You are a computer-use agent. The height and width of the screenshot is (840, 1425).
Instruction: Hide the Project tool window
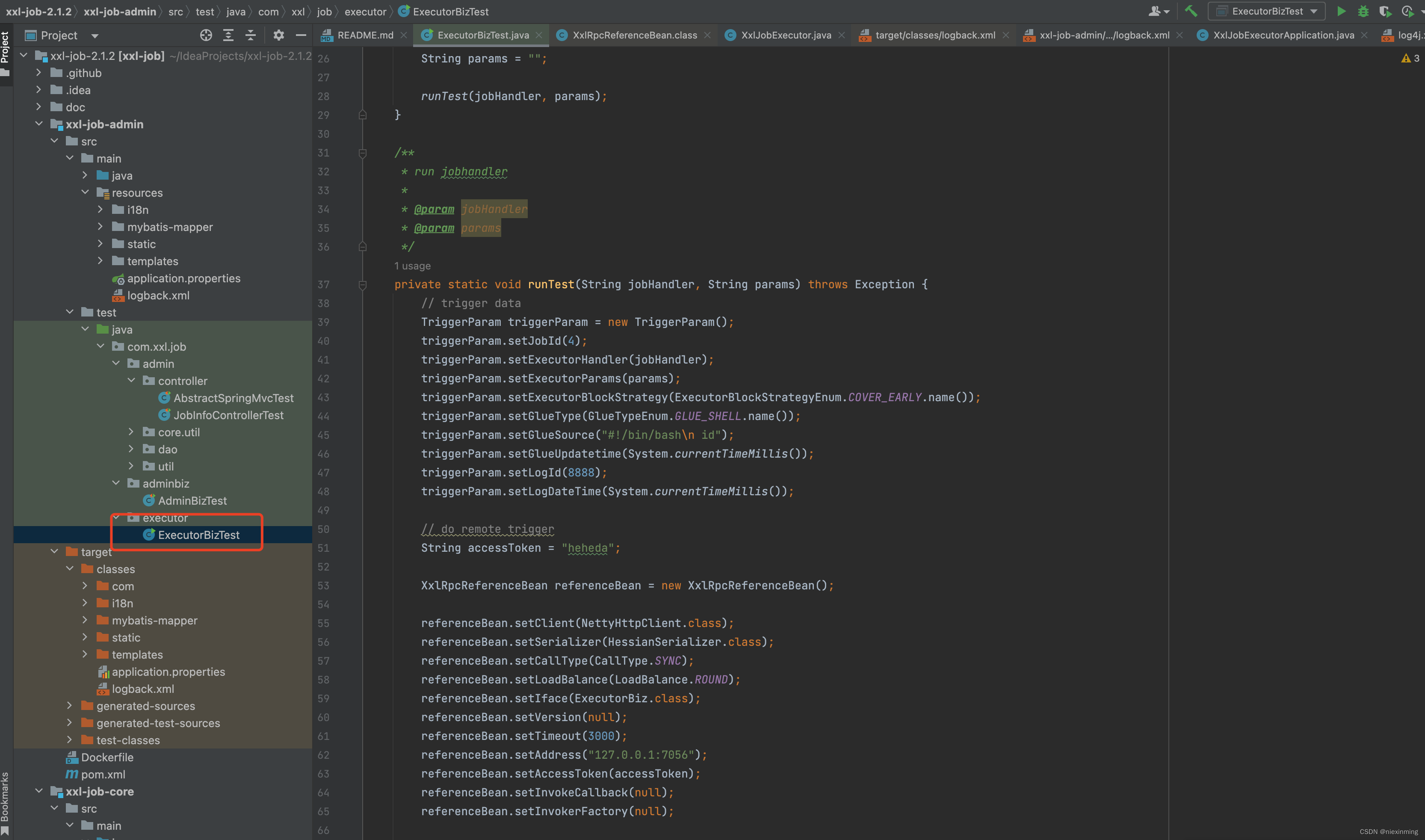301,35
